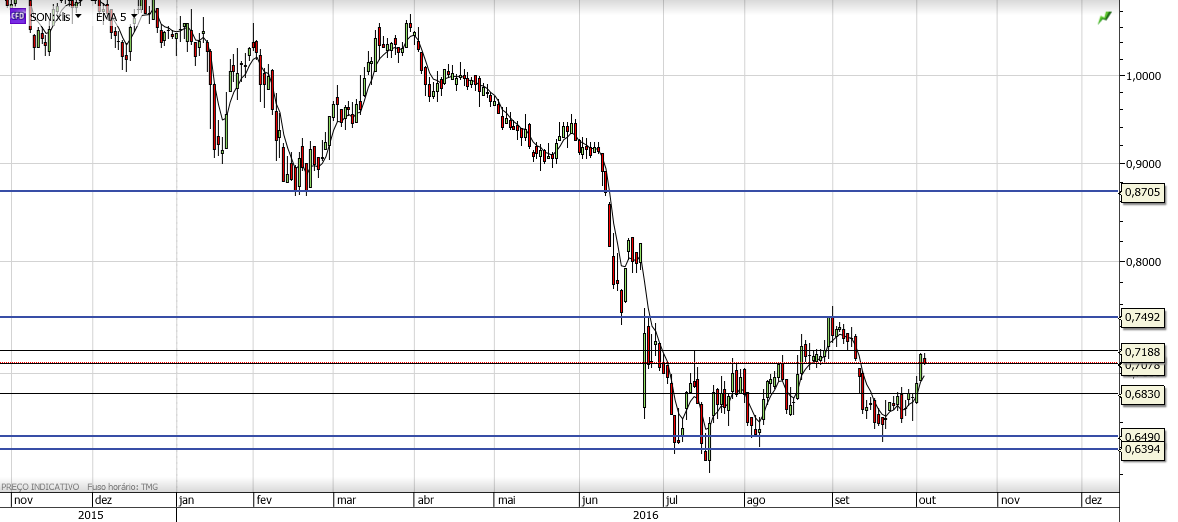Image resolution: width=1178 pixels, height=522 pixels.
Task: Click the 0,9000 price axis value
Action: [1143, 164]
